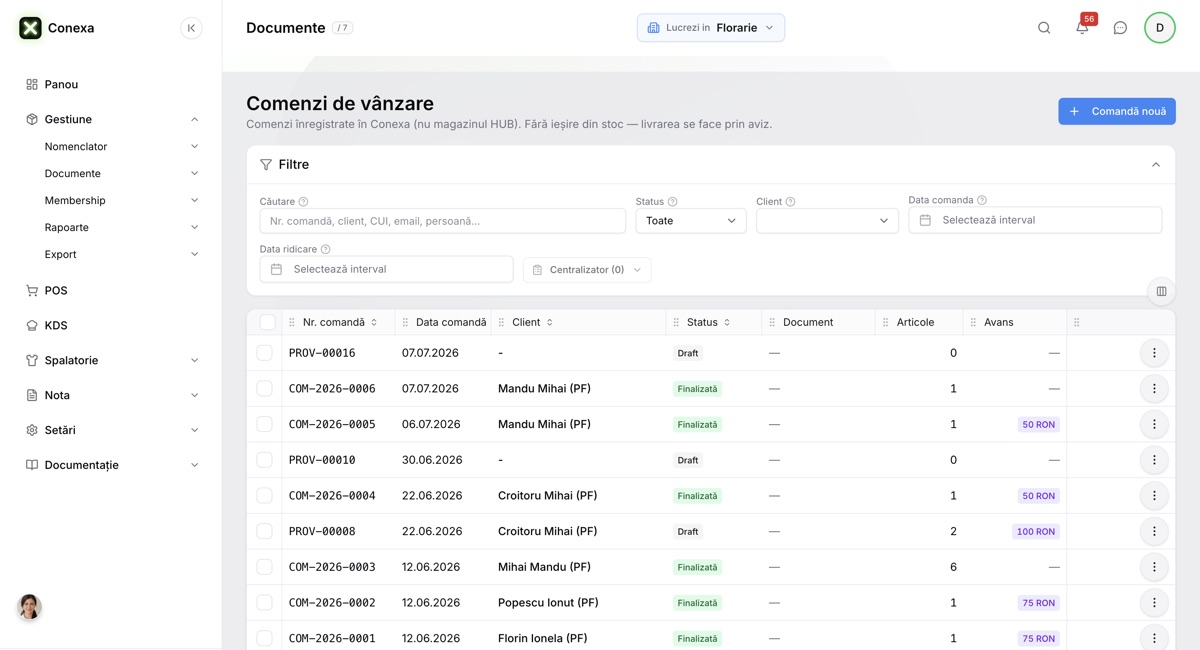This screenshot has height=650, width=1200.
Task: Open the Status filter dropdown showing Toate
Action: pyautogui.click(x=691, y=221)
